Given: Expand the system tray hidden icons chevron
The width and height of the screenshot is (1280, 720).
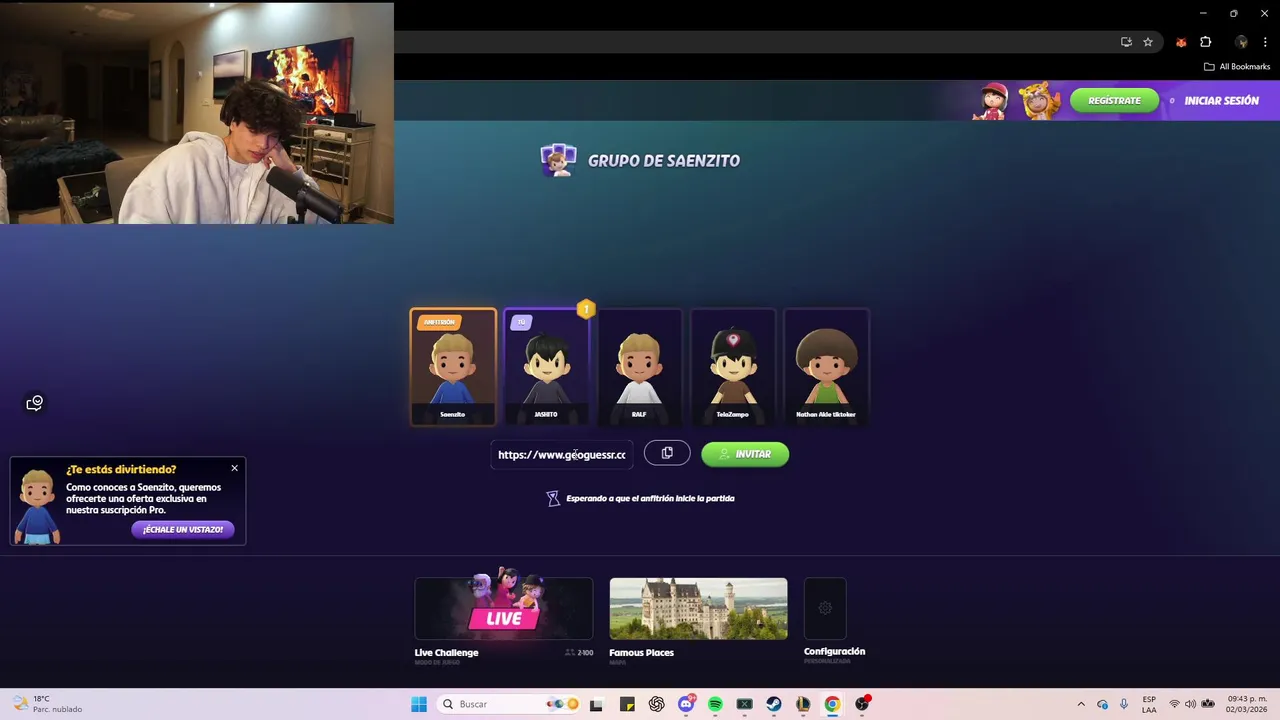Looking at the screenshot, I should [x=1081, y=704].
